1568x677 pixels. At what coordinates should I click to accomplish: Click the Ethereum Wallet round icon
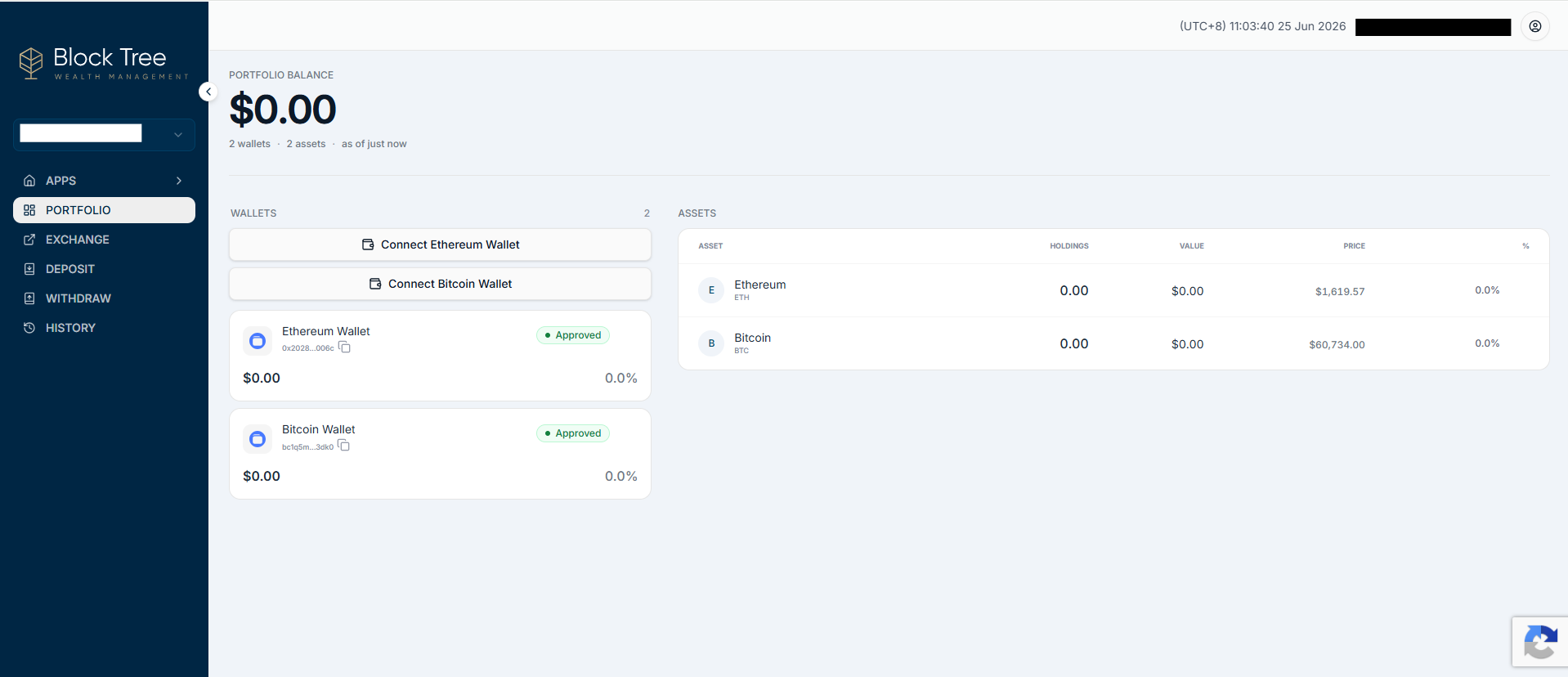(x=258, y=341)
